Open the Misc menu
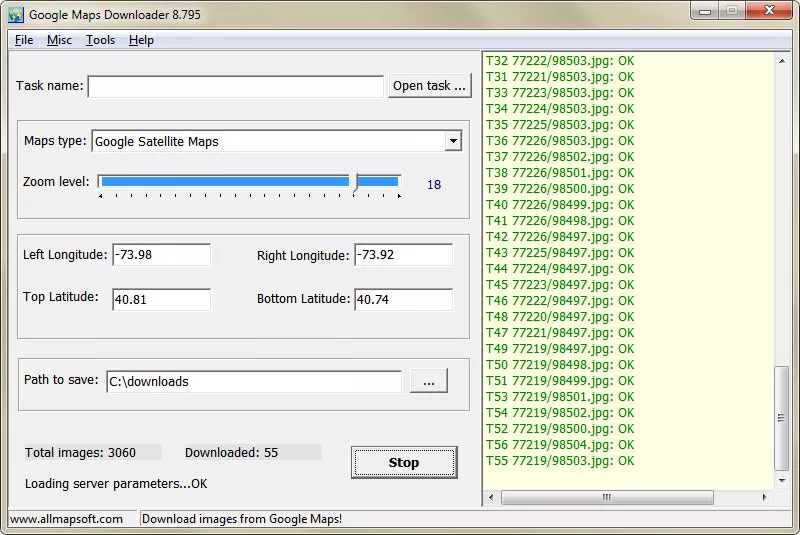 click(x=59, y=40)
